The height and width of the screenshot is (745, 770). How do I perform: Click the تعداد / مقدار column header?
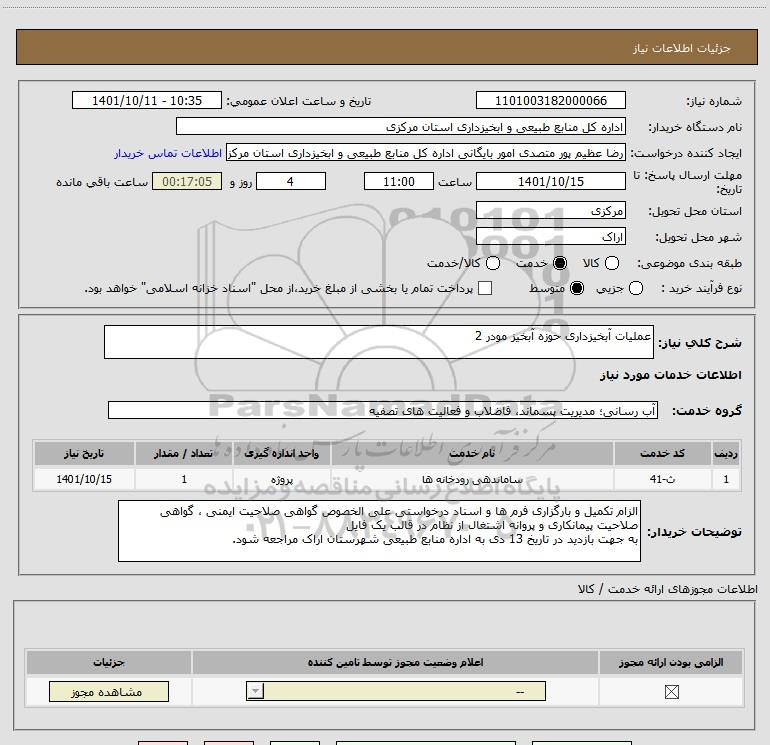pos(184,453)
